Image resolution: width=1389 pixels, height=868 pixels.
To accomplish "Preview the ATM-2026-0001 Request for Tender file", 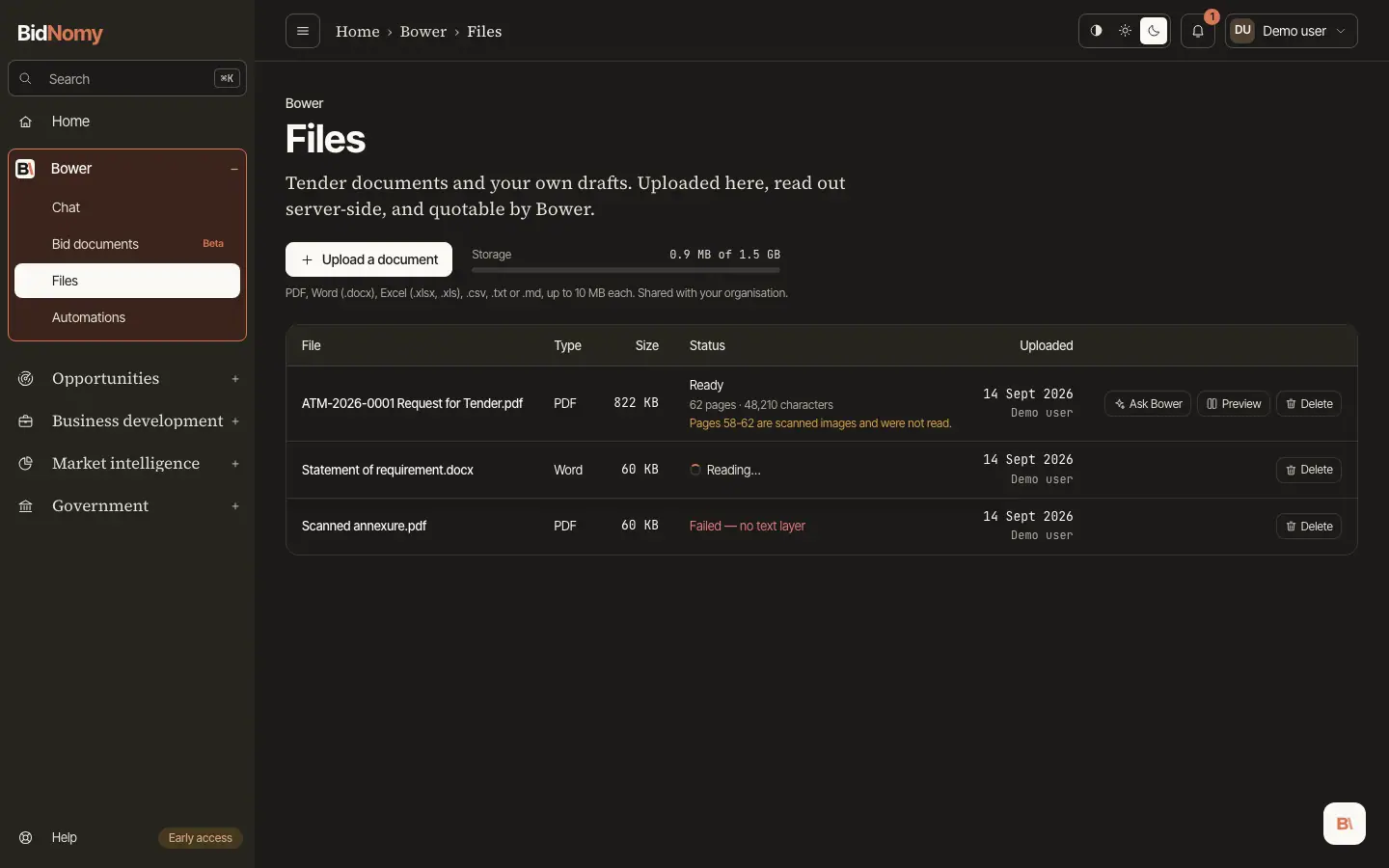I will tap(1234, 404).
